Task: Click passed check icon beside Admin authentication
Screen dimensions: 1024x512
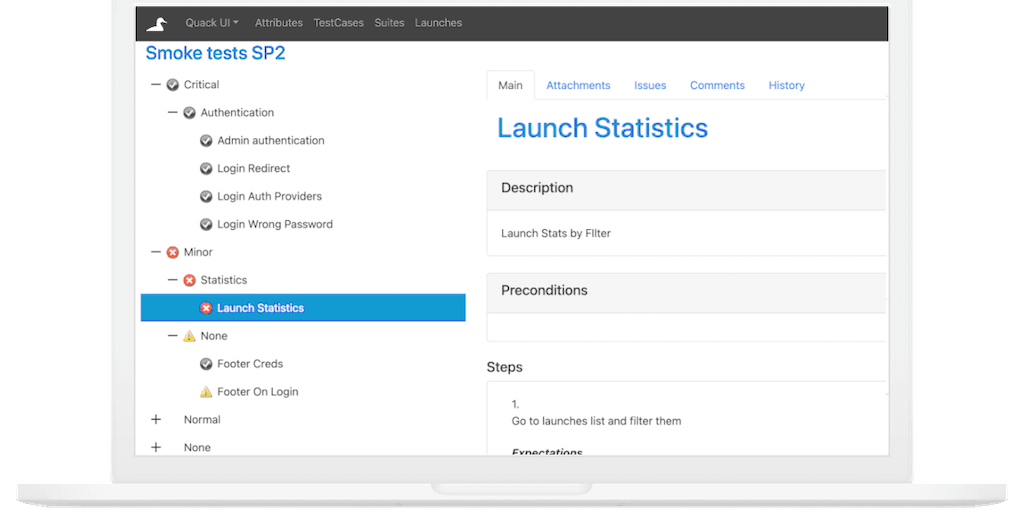Action: 206,141
